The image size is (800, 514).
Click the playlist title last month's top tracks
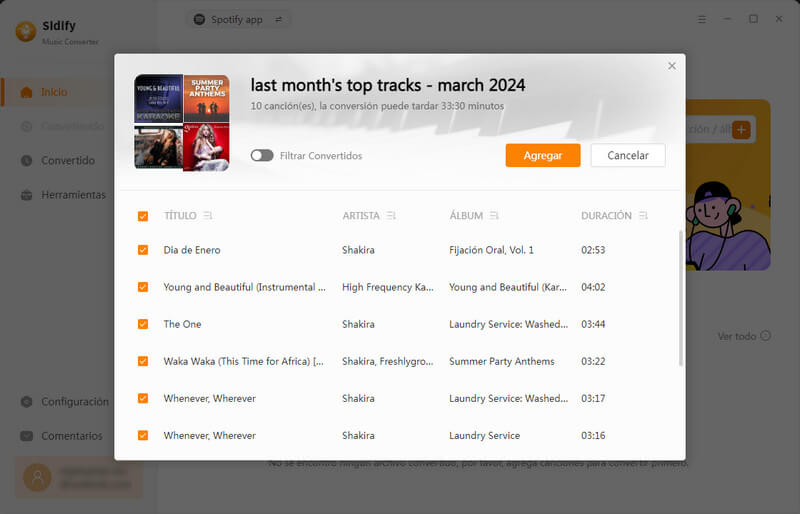pyautogui.click(x=388, y=85)
